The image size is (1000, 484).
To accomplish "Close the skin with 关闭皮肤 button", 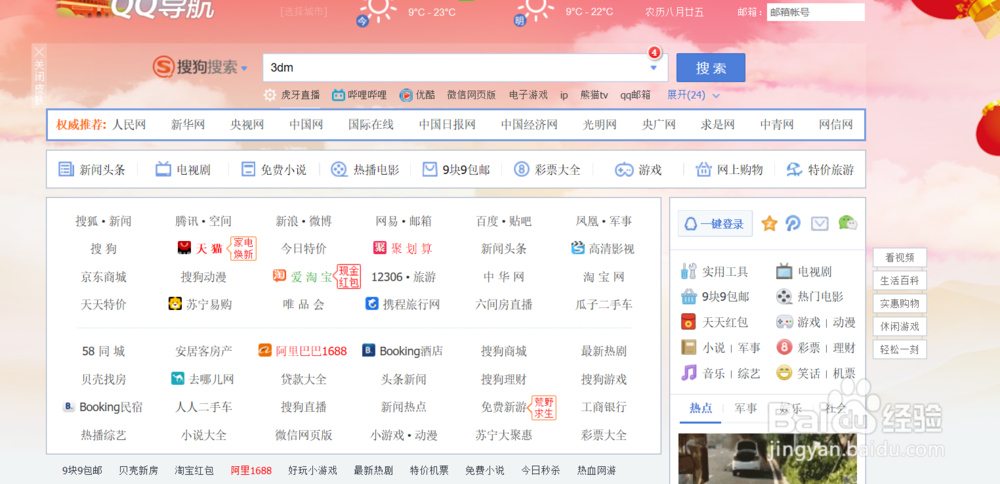I will pos(40,77).
